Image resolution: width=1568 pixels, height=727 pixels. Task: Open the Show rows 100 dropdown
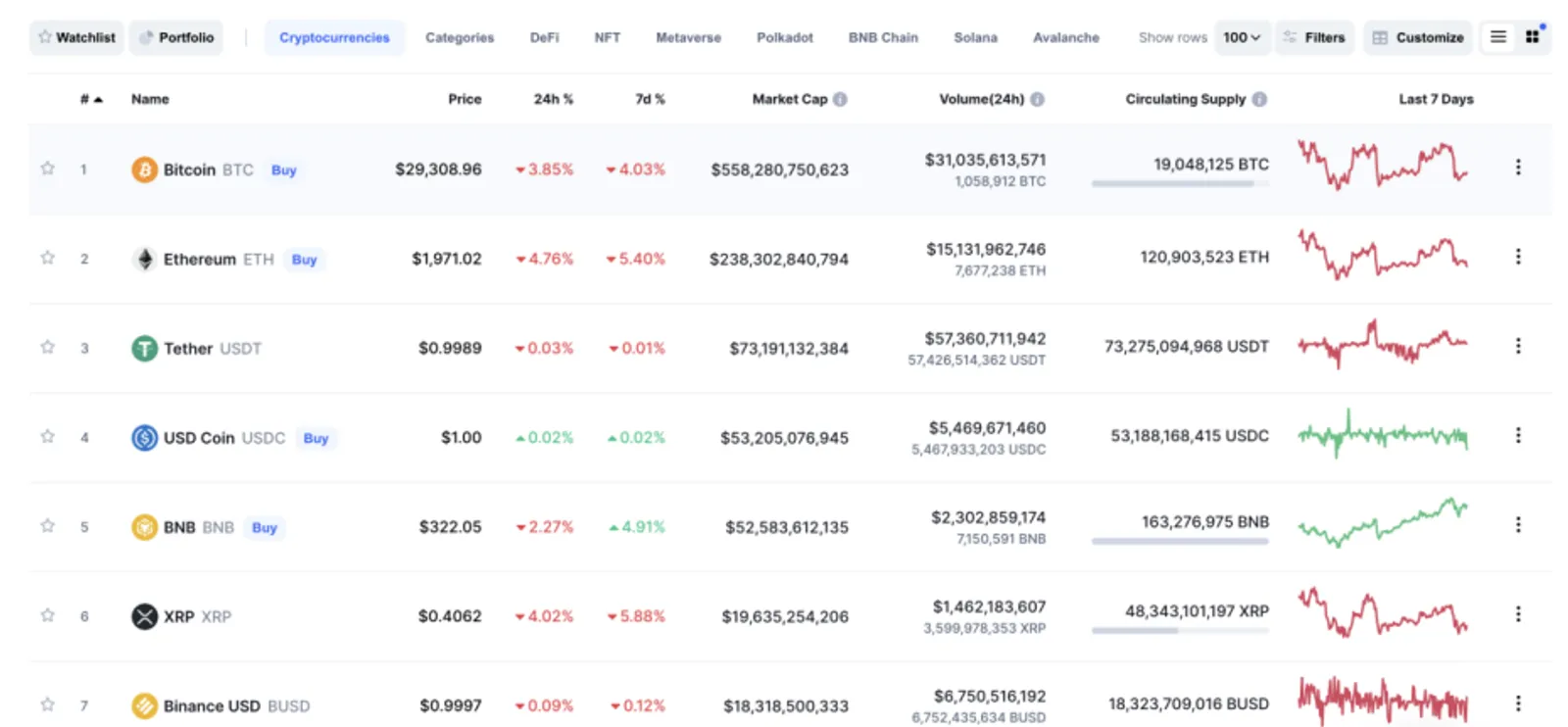(1242, 37)
